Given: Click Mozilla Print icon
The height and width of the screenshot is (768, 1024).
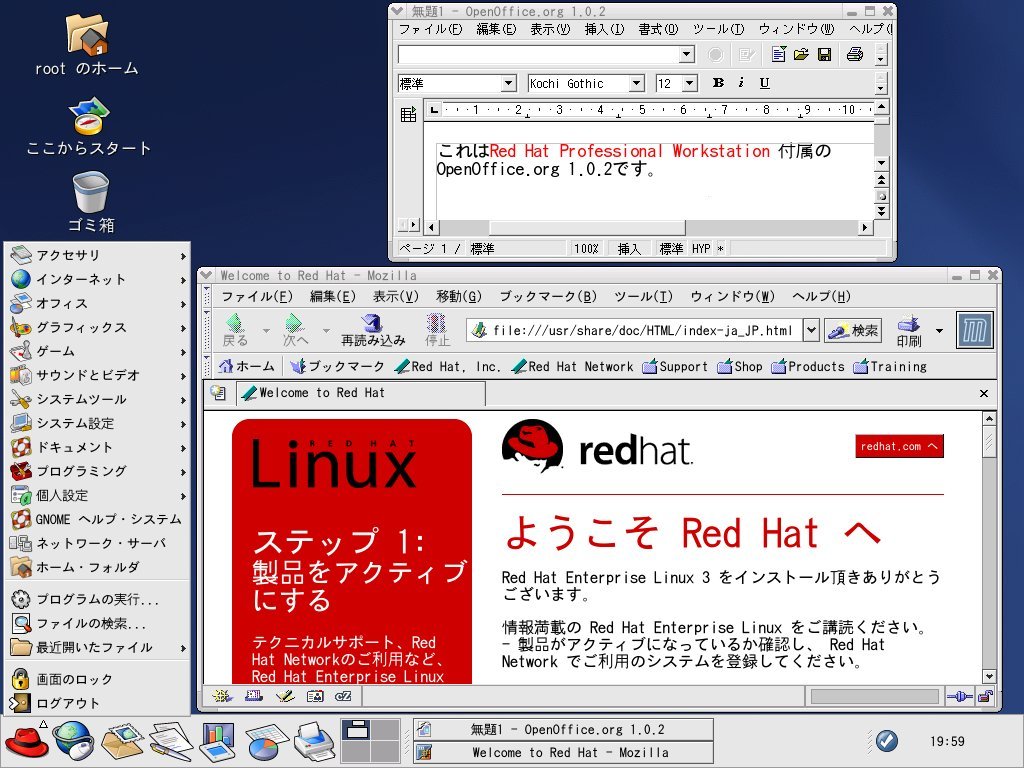Looking at the screenshot, I should pyautogui.click(x=908, y=330).
